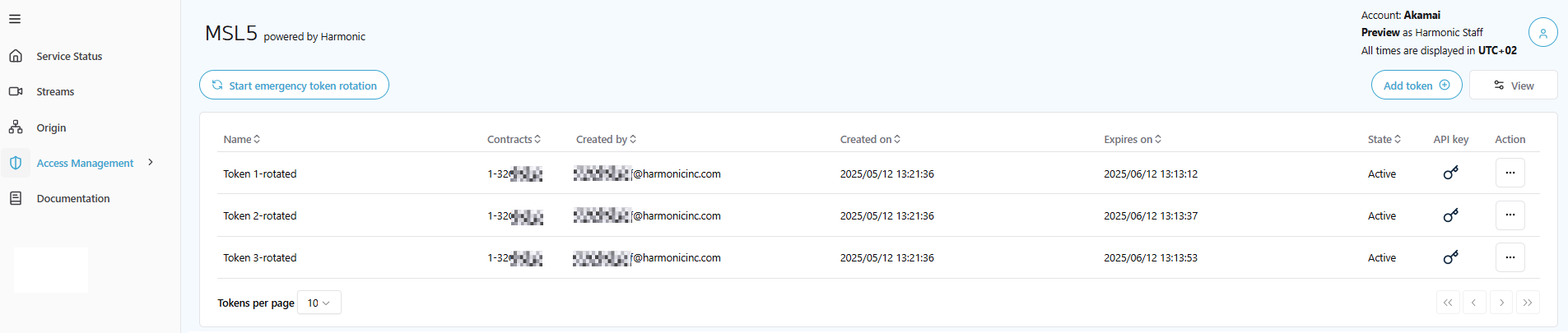Expand the Access Management submenu arrow

click(x=151, y=163)
